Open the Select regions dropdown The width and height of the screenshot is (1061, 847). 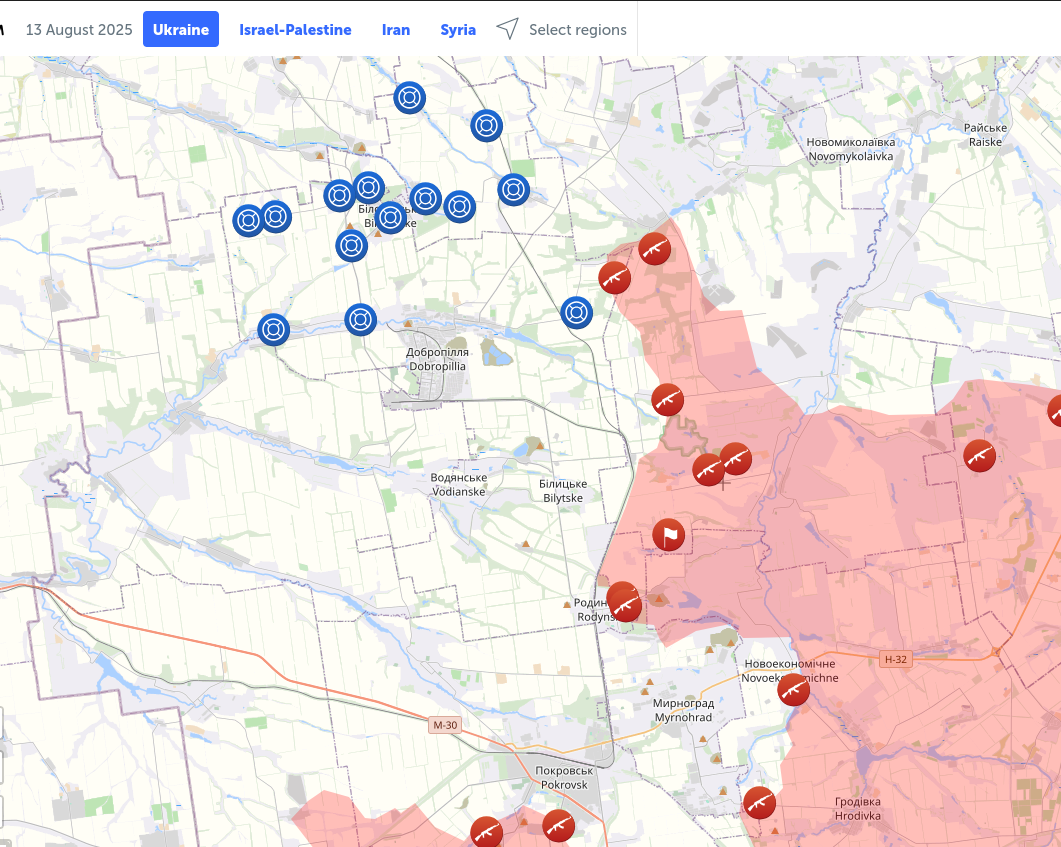pyautogui.click(x=577, y=30)
